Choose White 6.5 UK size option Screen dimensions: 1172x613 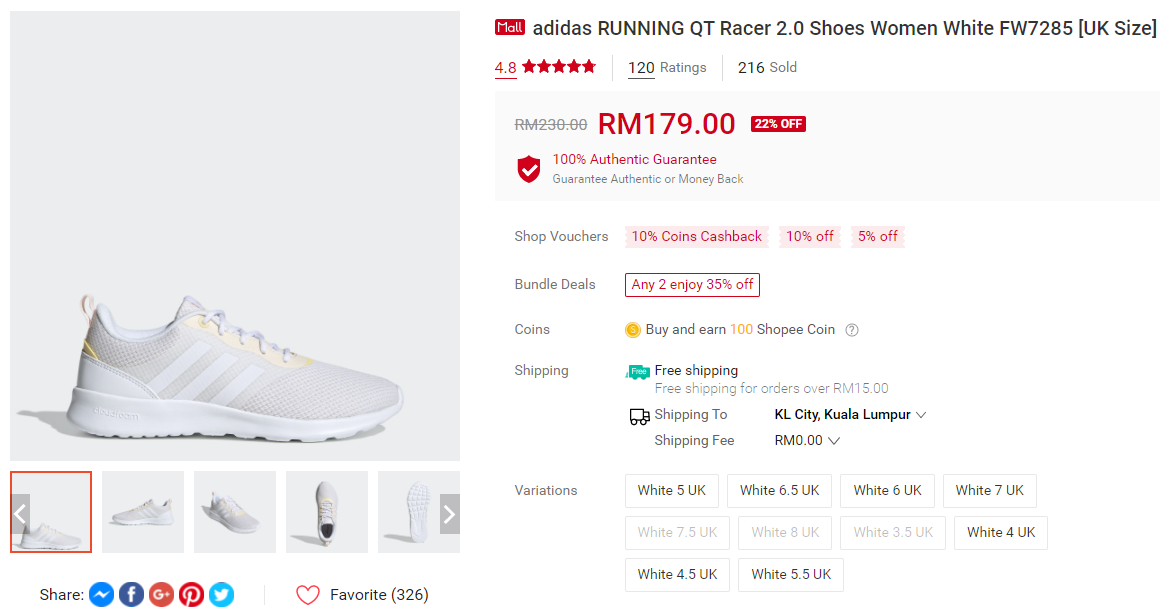[x=779, y=491]
